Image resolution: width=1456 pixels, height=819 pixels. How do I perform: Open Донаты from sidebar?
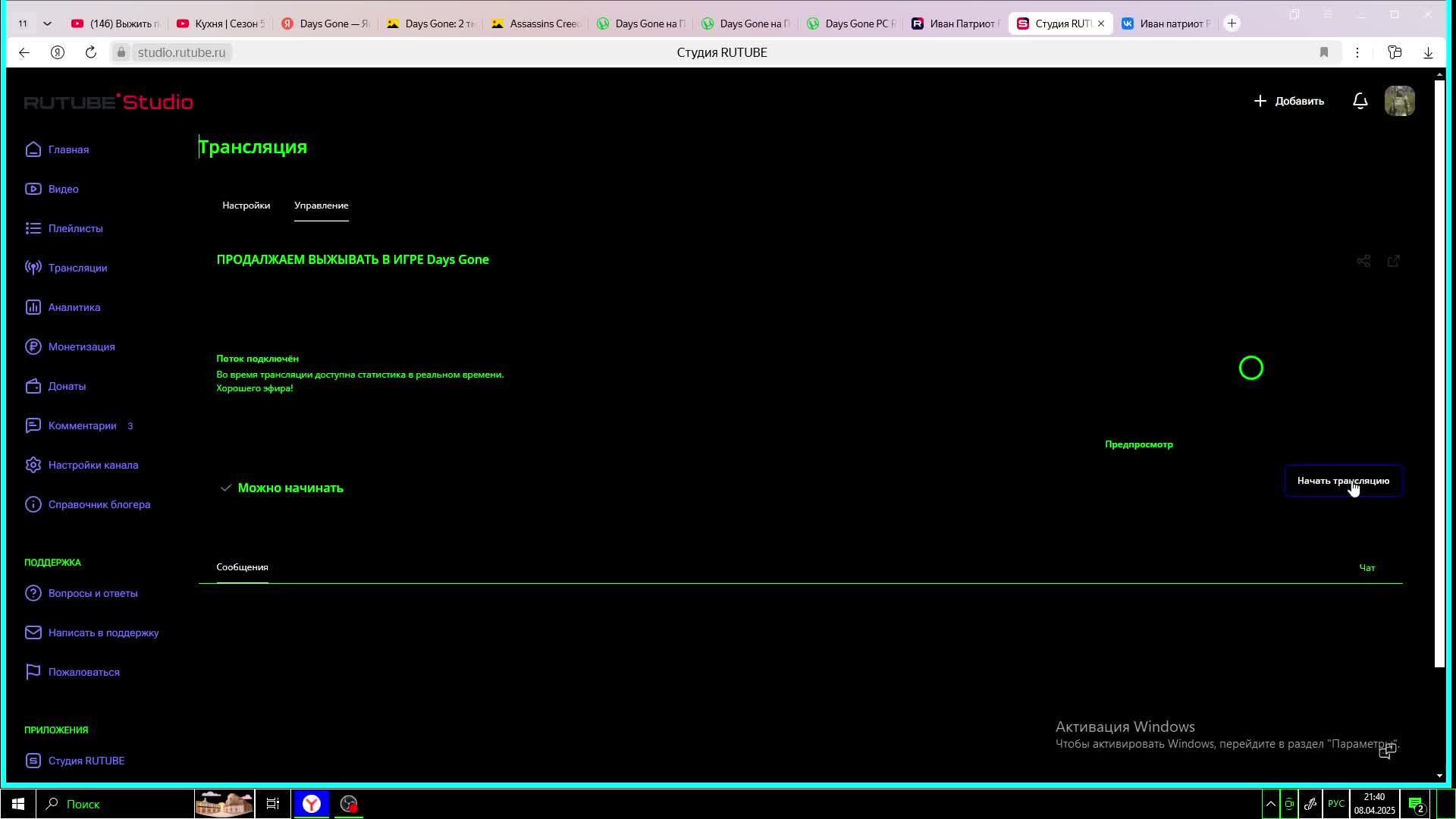pos(67,386)
